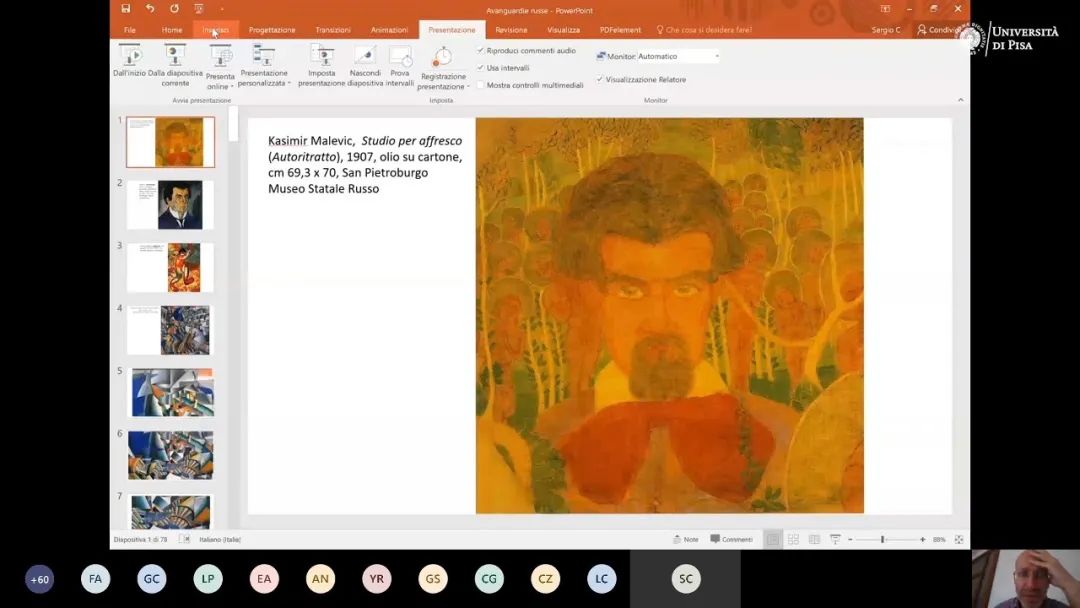Click the Save icon in title bar
The width and height of the screenshot is (1080, 608).
click(126, 9)
